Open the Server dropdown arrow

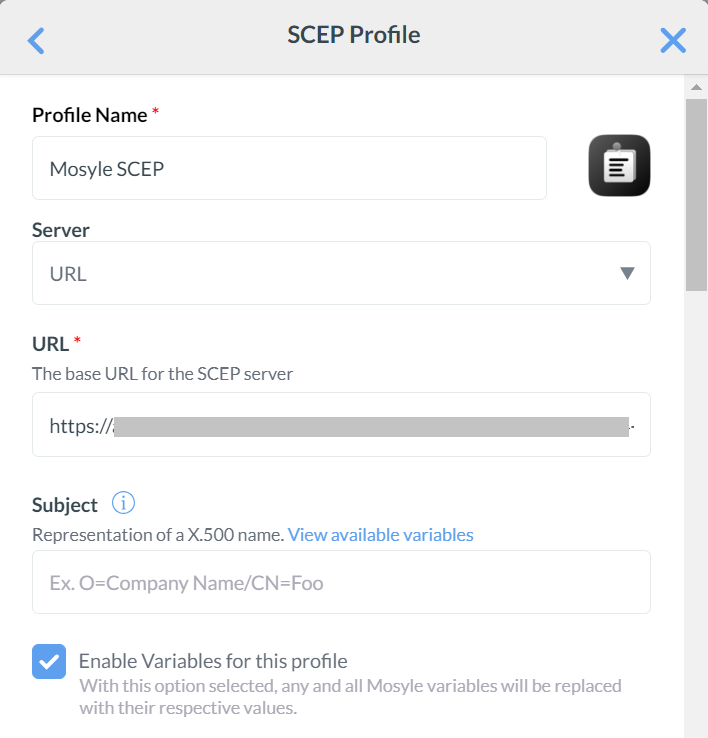pos(627,273)
